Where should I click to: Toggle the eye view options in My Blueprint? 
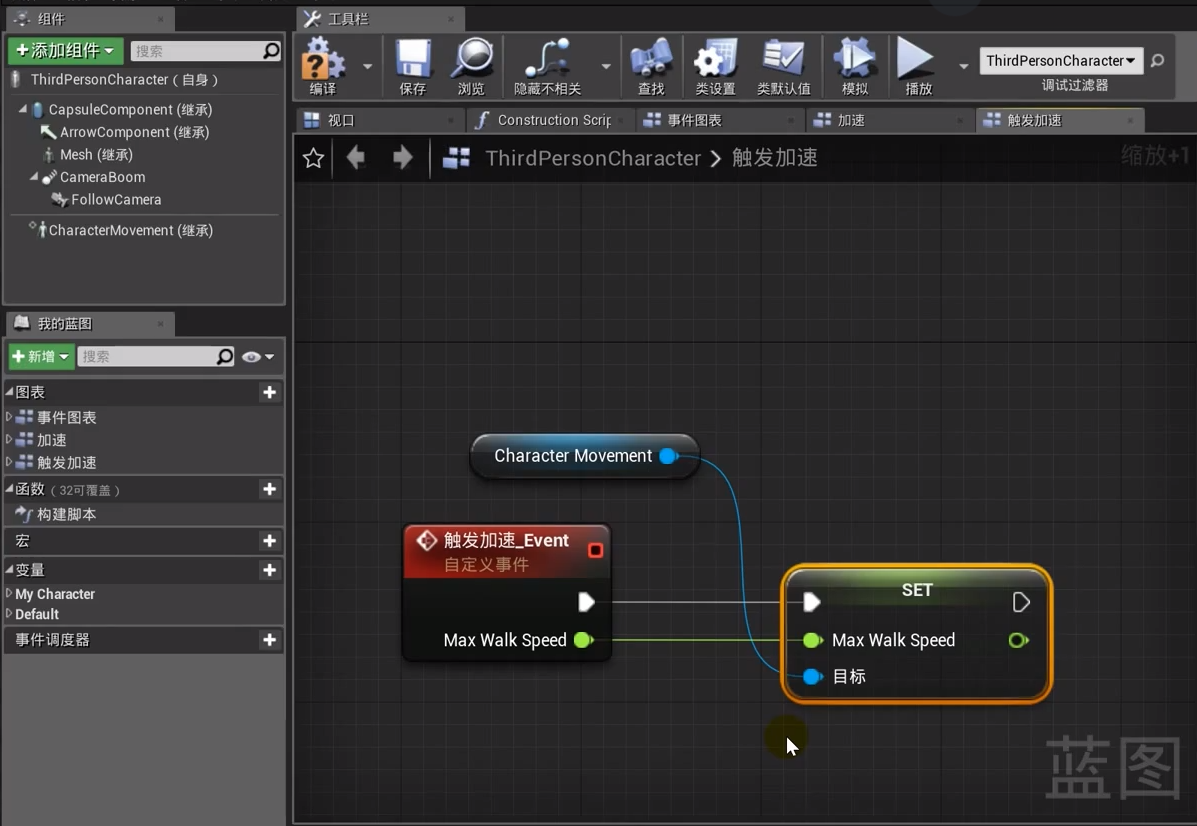point(257,357)
